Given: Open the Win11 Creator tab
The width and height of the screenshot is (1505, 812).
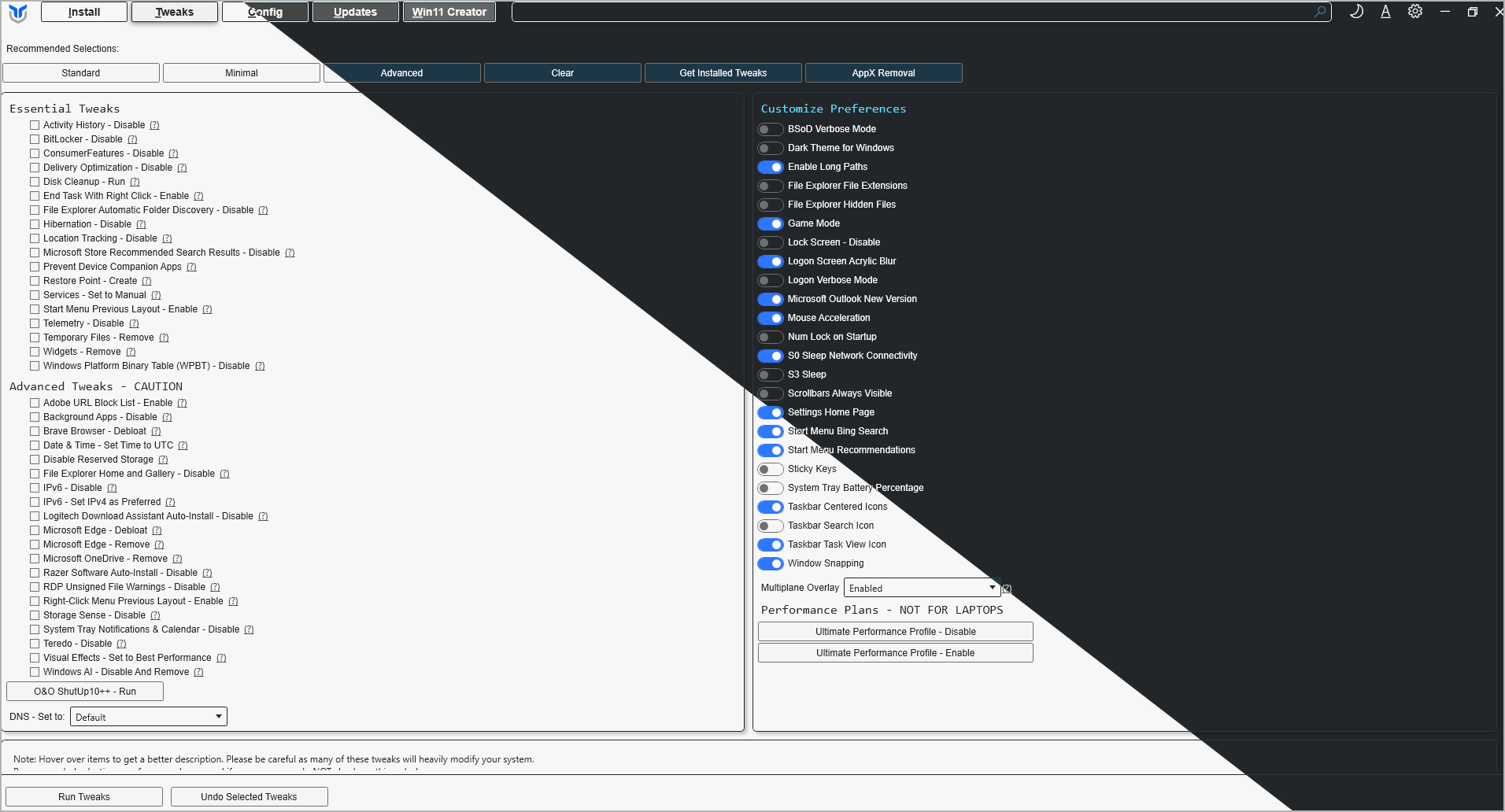Looking at the screenshot, I should tap(449, 12).
